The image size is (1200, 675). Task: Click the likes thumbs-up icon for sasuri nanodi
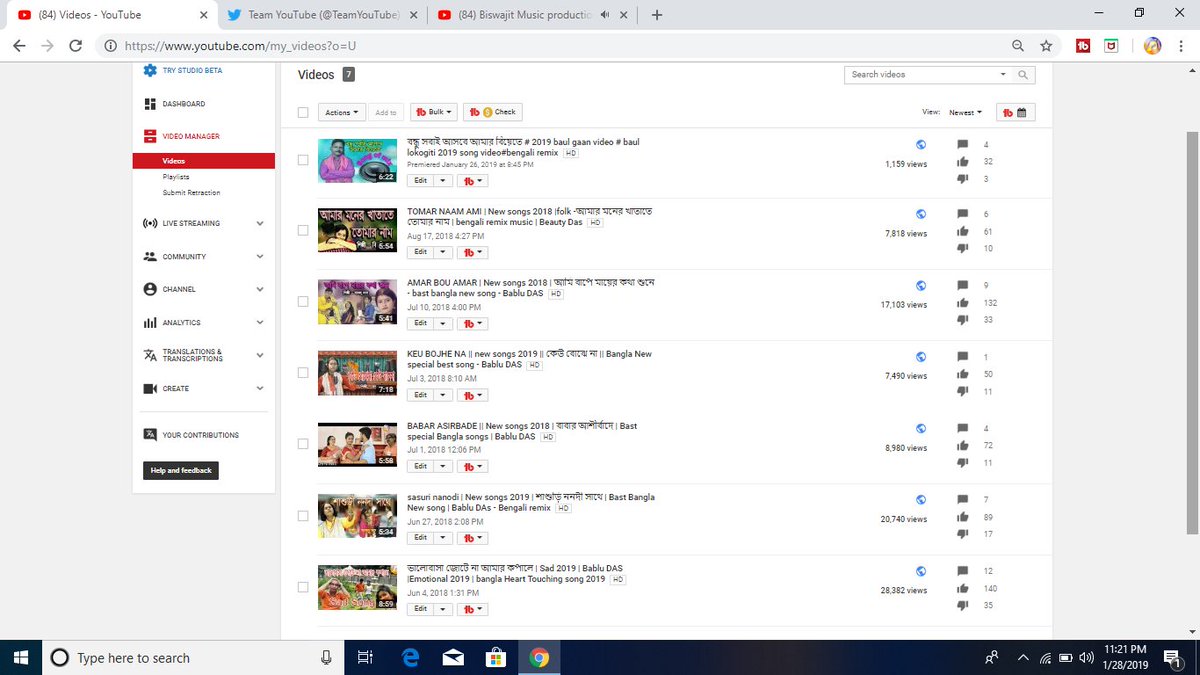(962, 516)
